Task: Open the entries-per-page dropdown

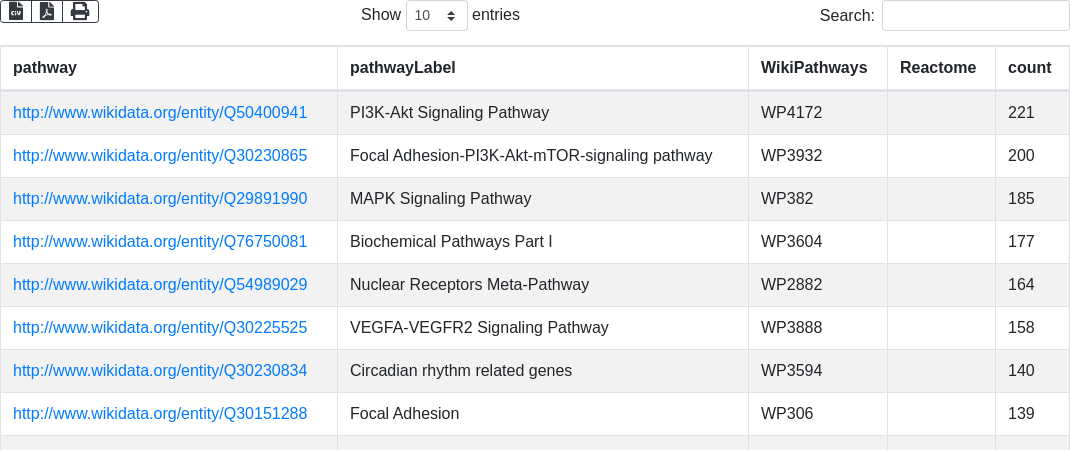Action: click(x=437, y=15)
